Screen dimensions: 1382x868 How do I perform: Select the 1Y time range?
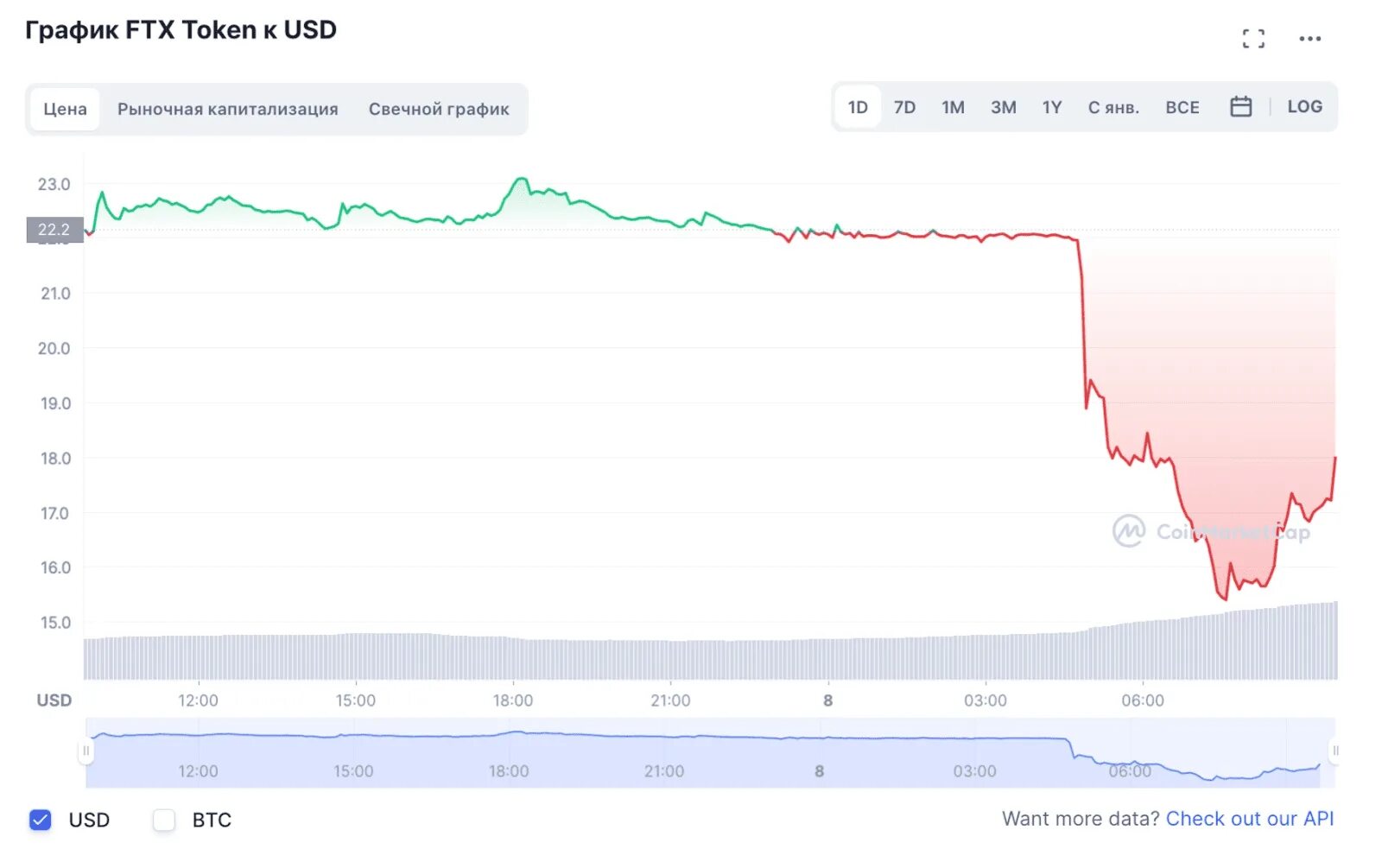(1051, 108)
